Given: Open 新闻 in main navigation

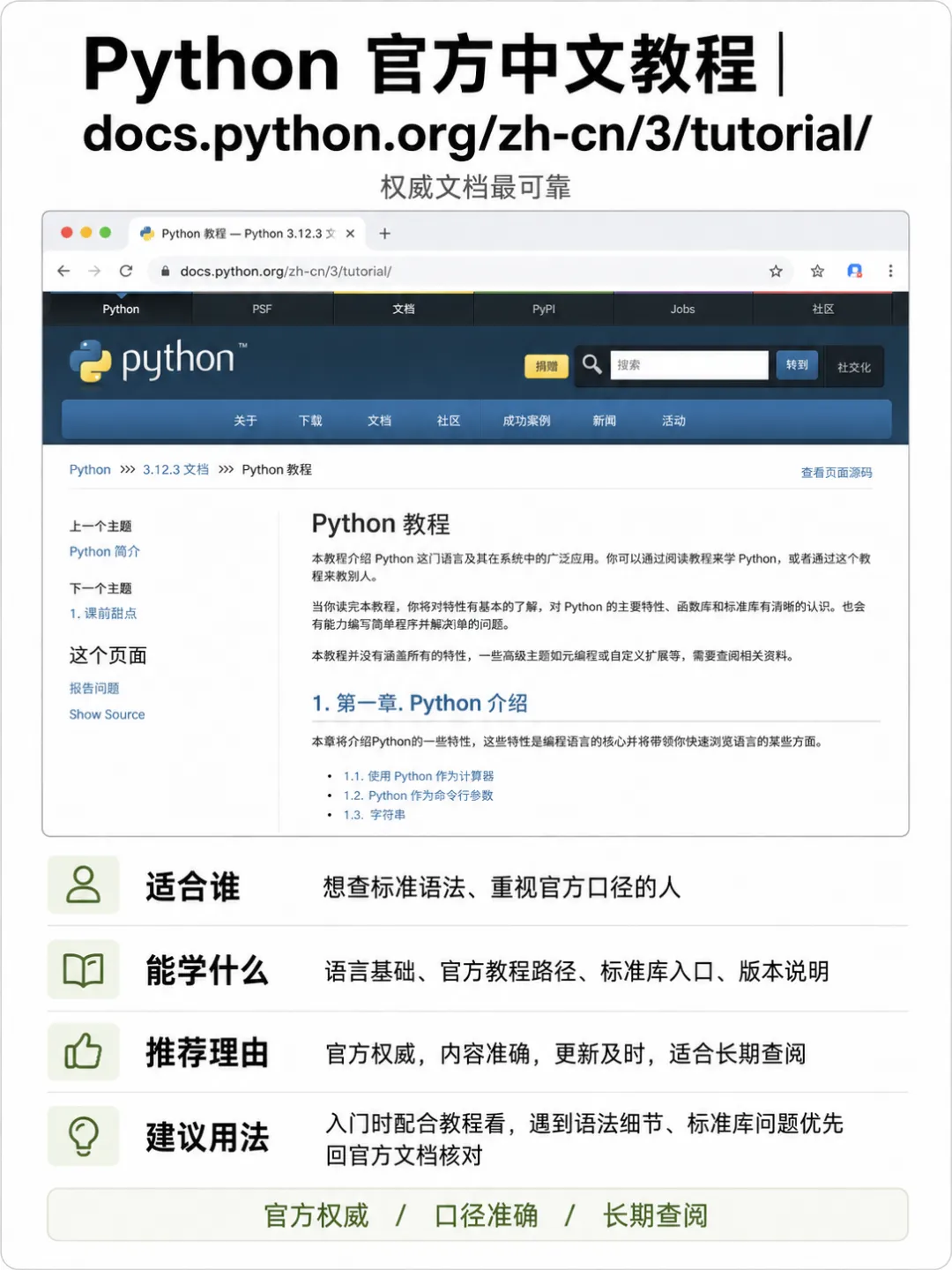Looking at the screenshot, I should [x=605, y=421].
